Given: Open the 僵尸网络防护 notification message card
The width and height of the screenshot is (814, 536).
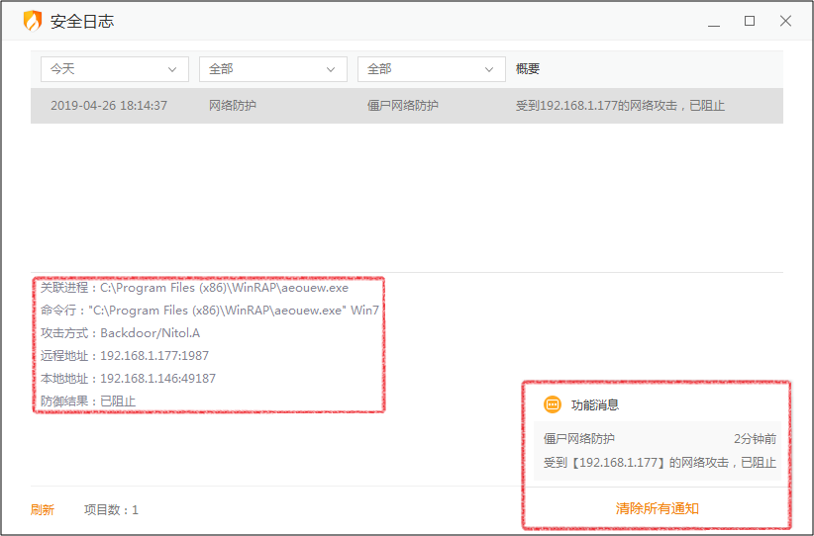Looking at the screenshot, I should pyautogui.click(x=657, y=451).
